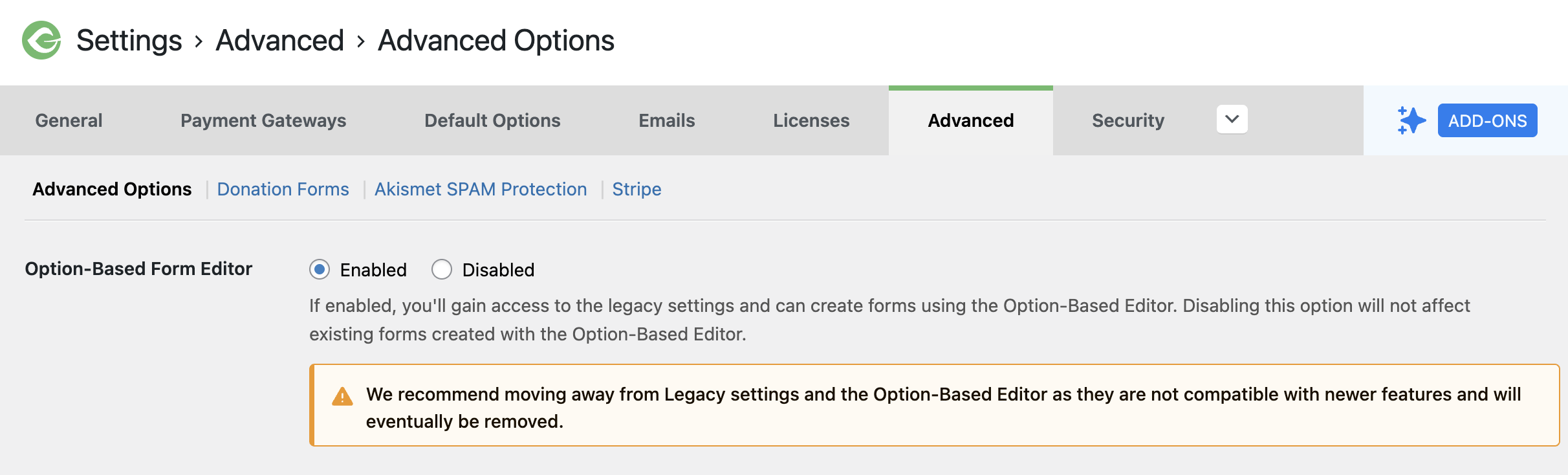Select the Disabled radio button
The width and height of the screenshot is (1568, 475).
coord(442,269)
